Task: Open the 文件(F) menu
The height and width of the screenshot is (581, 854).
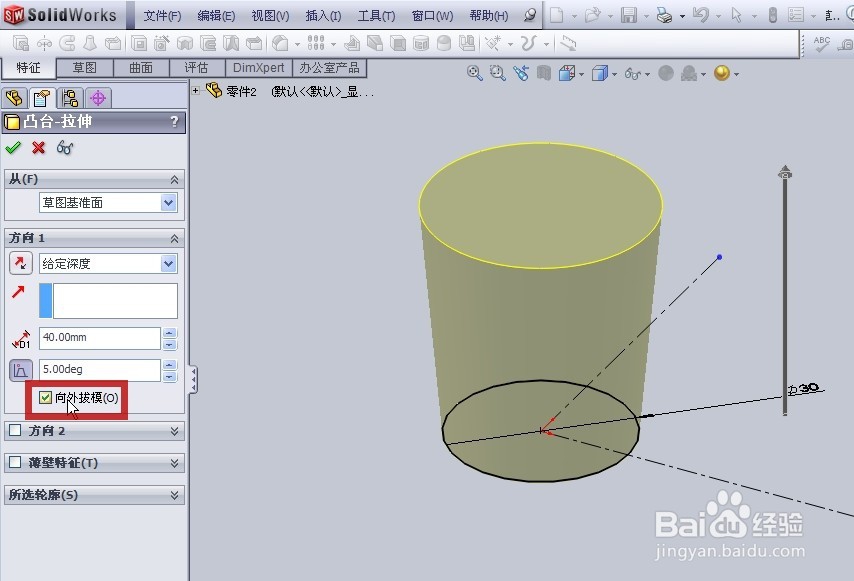Action: 162,16
